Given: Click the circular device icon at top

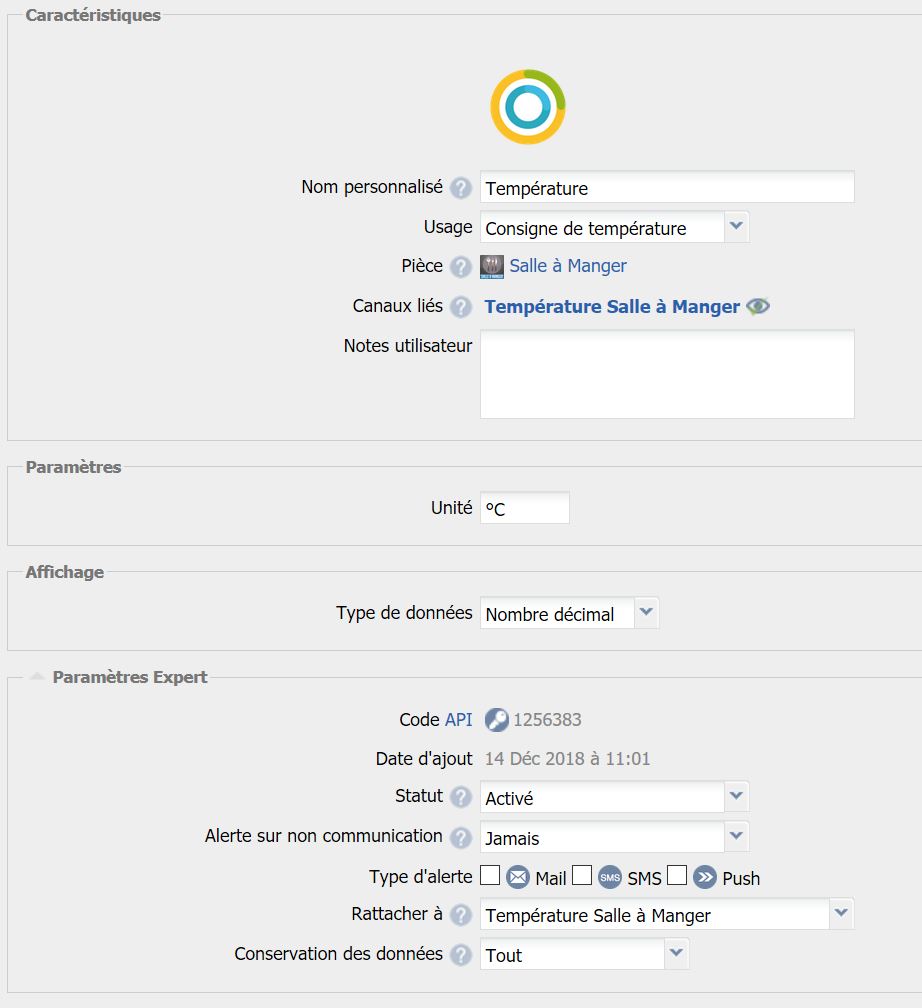Looking at the screenshot, I should click(527, 107).
